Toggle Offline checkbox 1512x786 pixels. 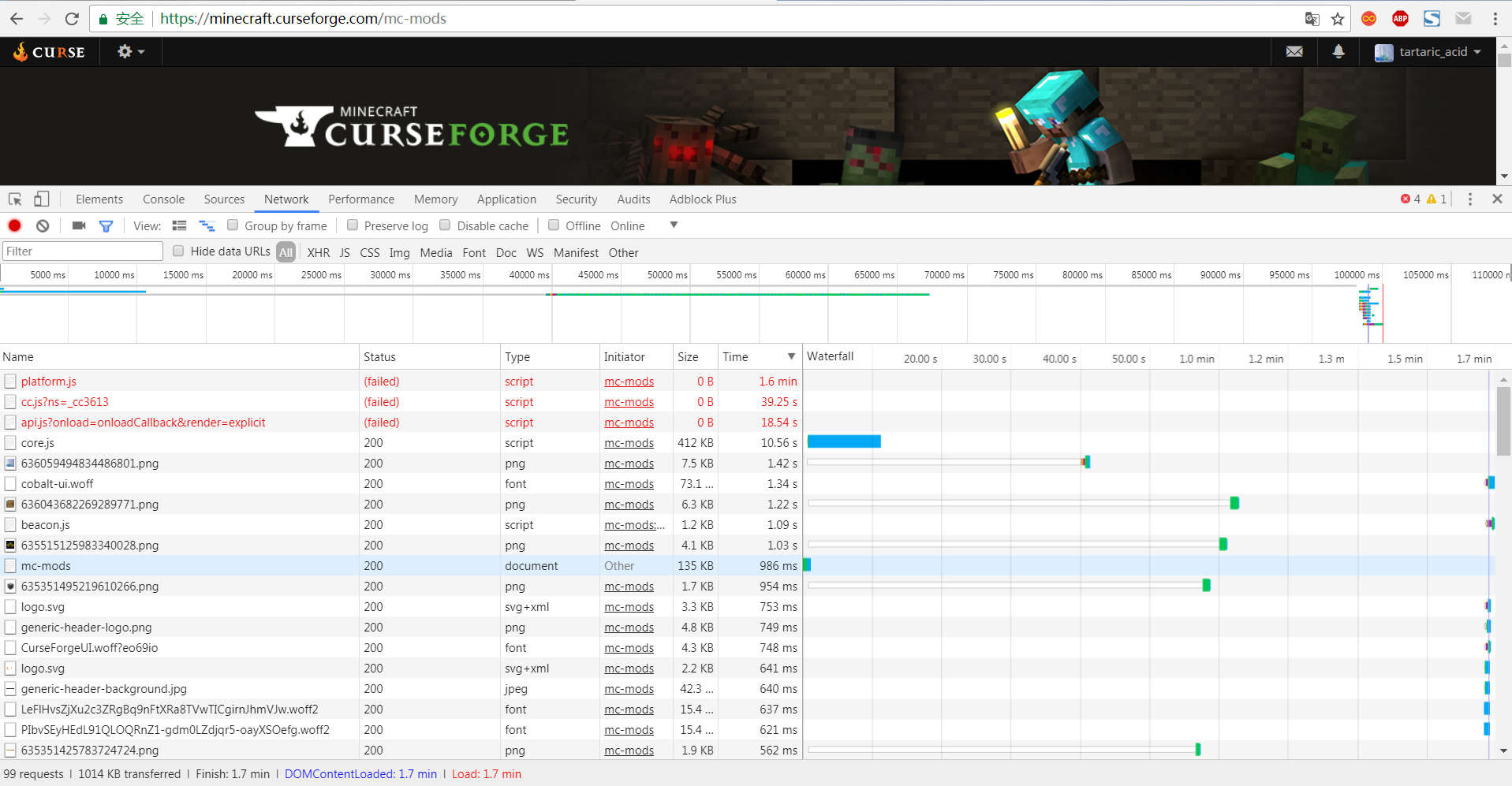(554, 225)
